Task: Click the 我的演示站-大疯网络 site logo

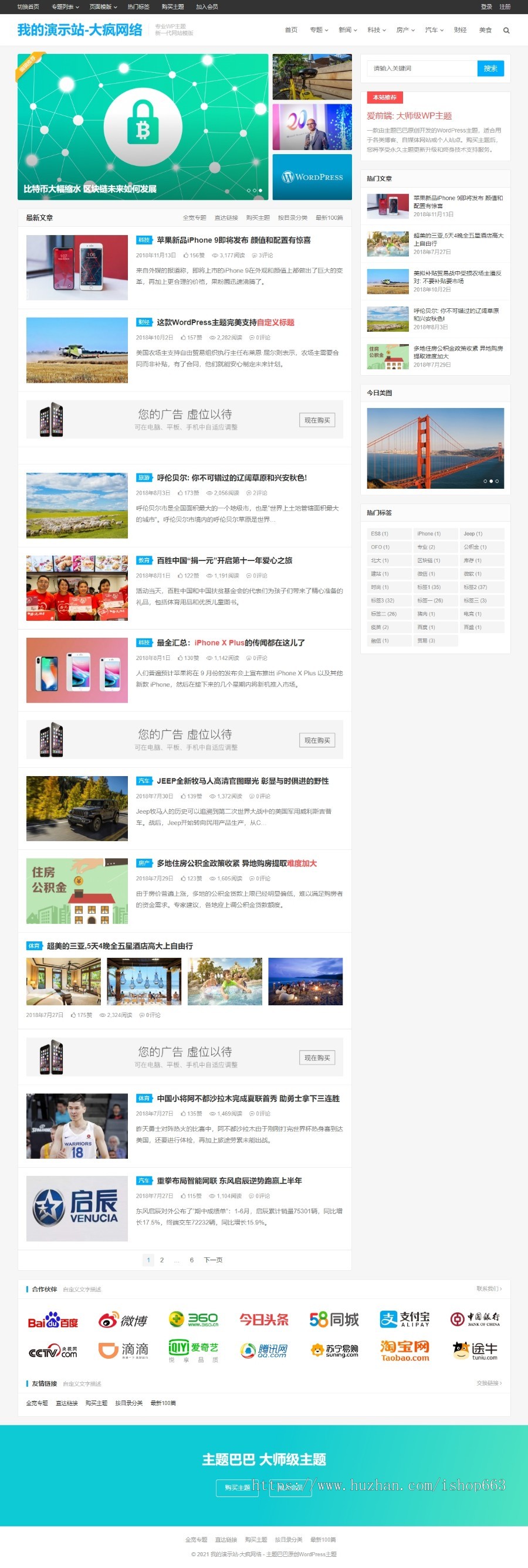Action: (x=80, y=30)
